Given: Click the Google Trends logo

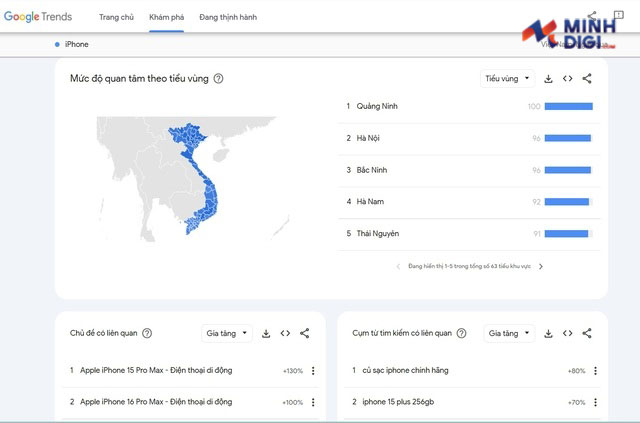Looking at the screenshot, I should [x=38, y=17].
